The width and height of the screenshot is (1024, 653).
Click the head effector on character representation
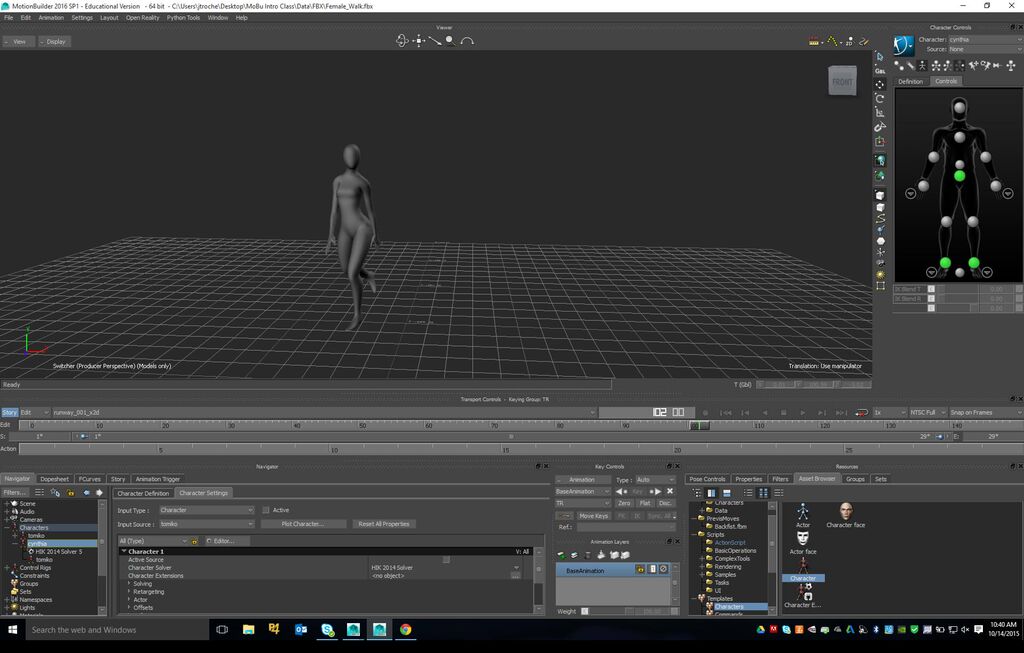tap(959, 108)
